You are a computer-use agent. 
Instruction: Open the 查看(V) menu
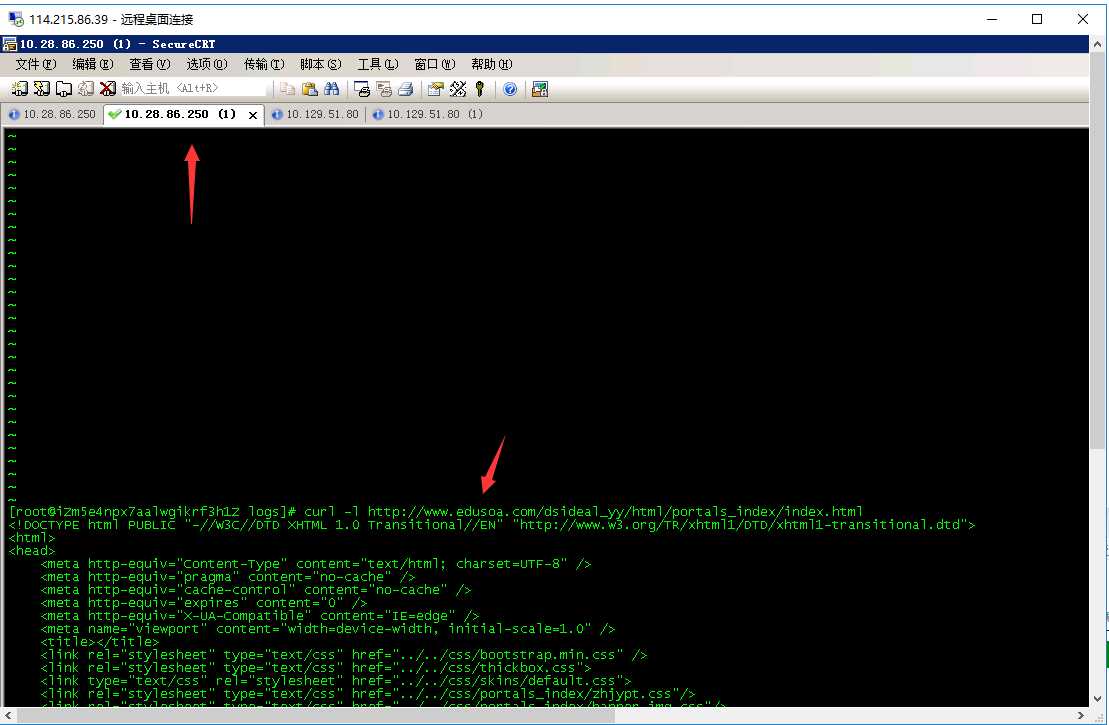(149, 64)
